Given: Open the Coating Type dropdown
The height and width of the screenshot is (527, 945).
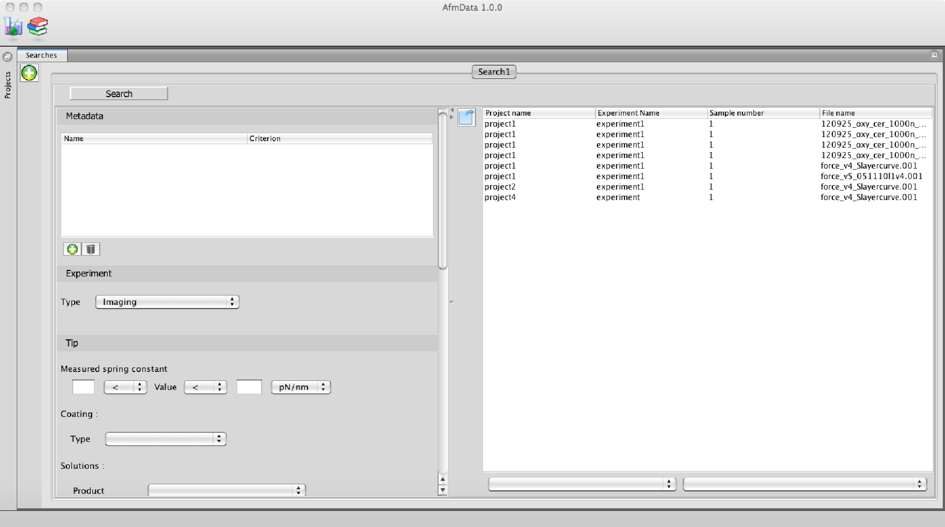Looking at the screenshot, I should 165,439.
